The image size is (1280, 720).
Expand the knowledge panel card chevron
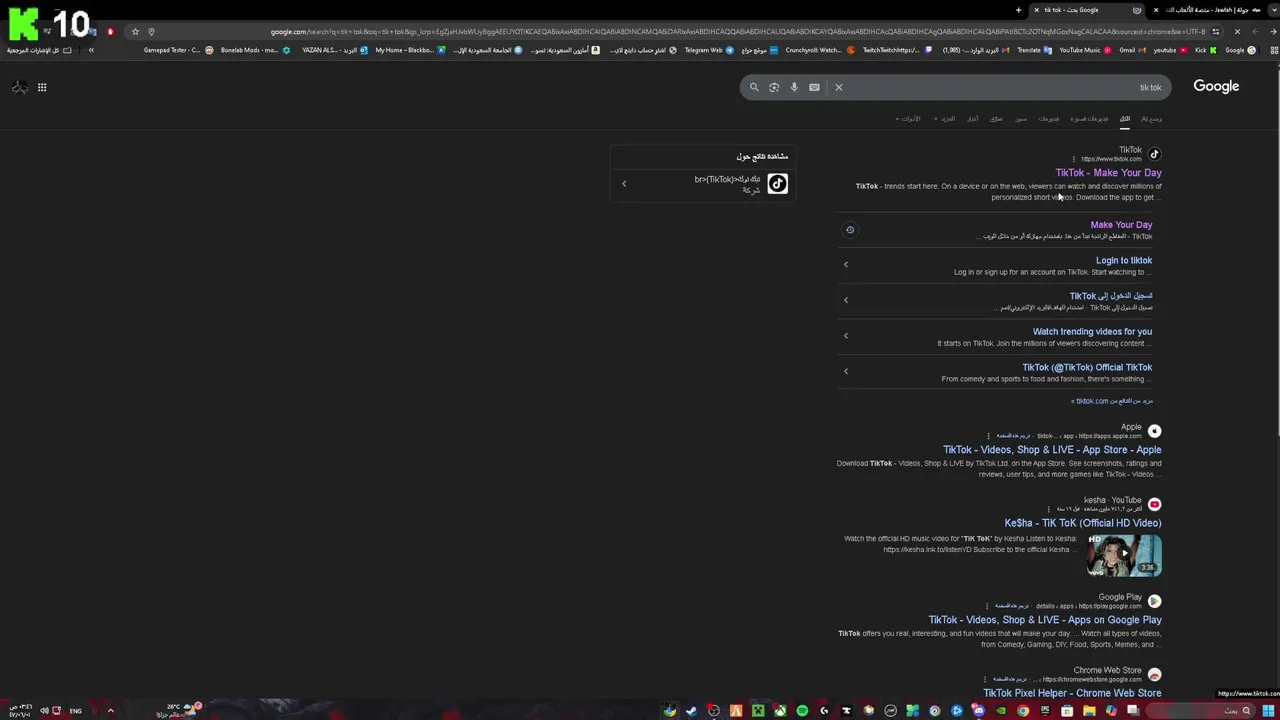pos(624,184)
